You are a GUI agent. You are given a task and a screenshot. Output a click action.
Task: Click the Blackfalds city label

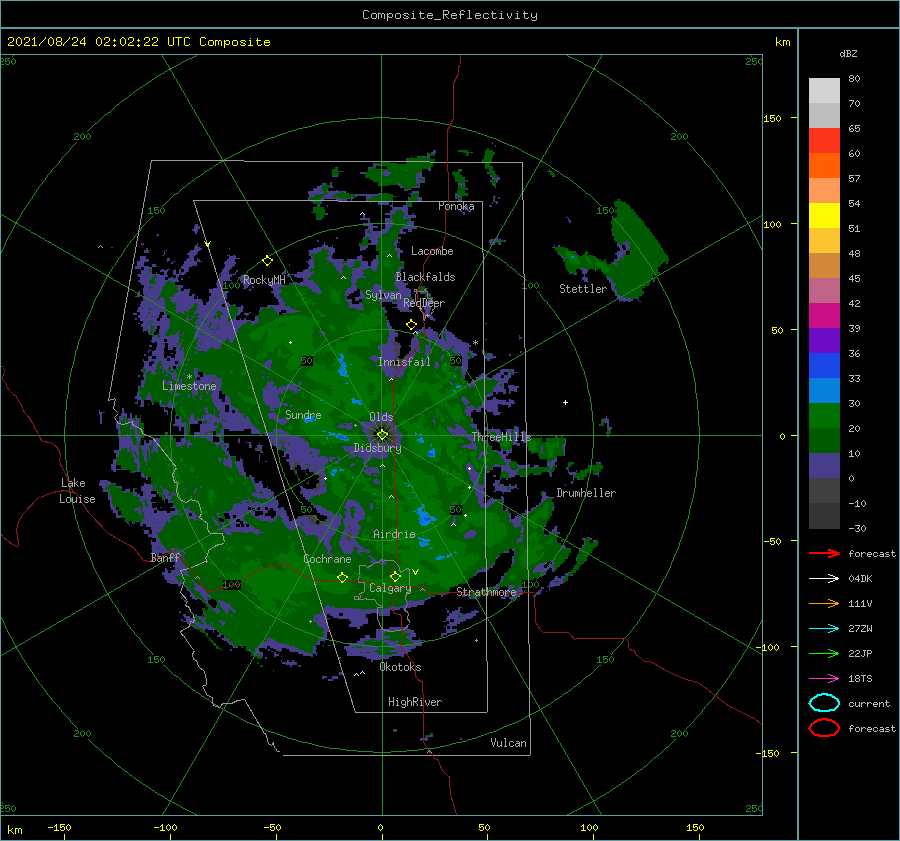click(425, 277)
